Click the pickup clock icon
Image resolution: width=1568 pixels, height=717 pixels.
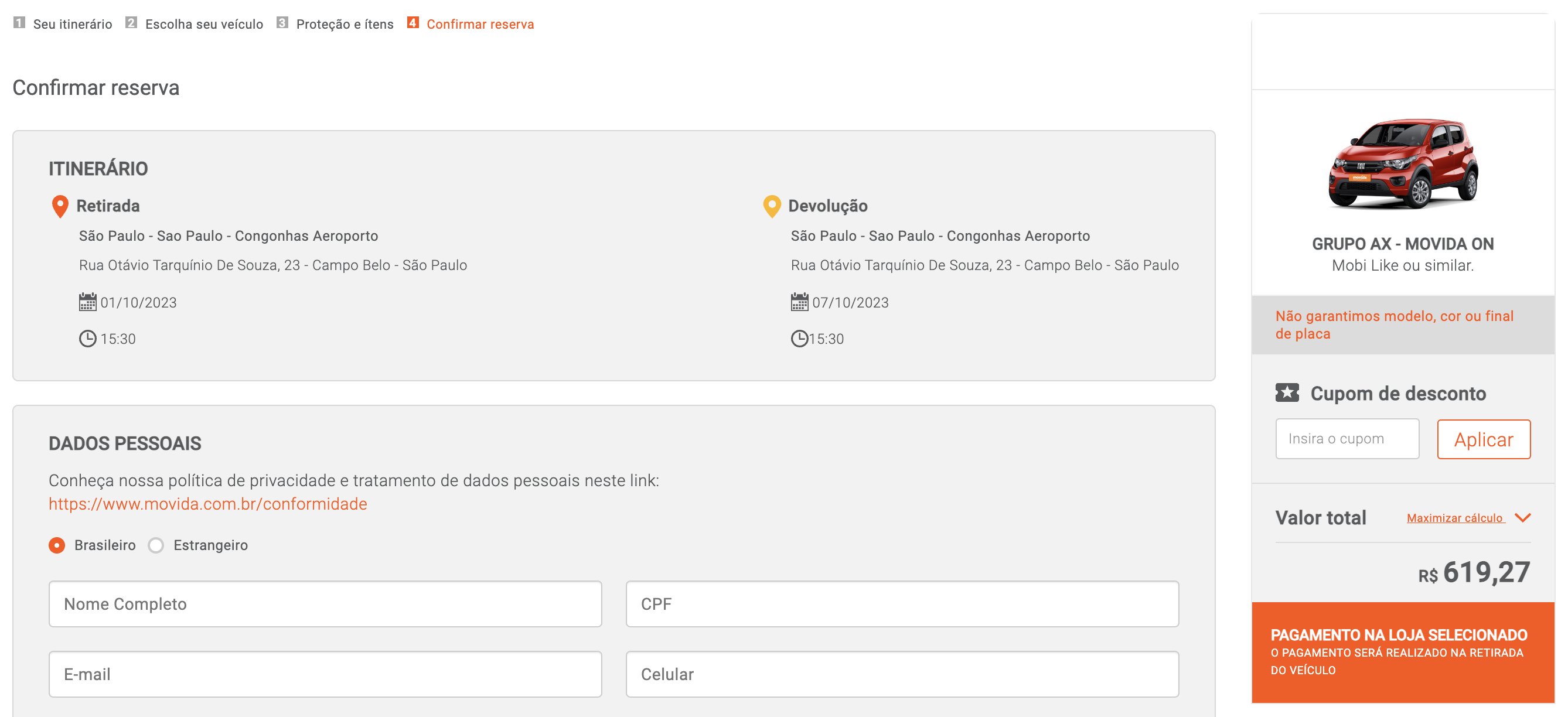88,339
